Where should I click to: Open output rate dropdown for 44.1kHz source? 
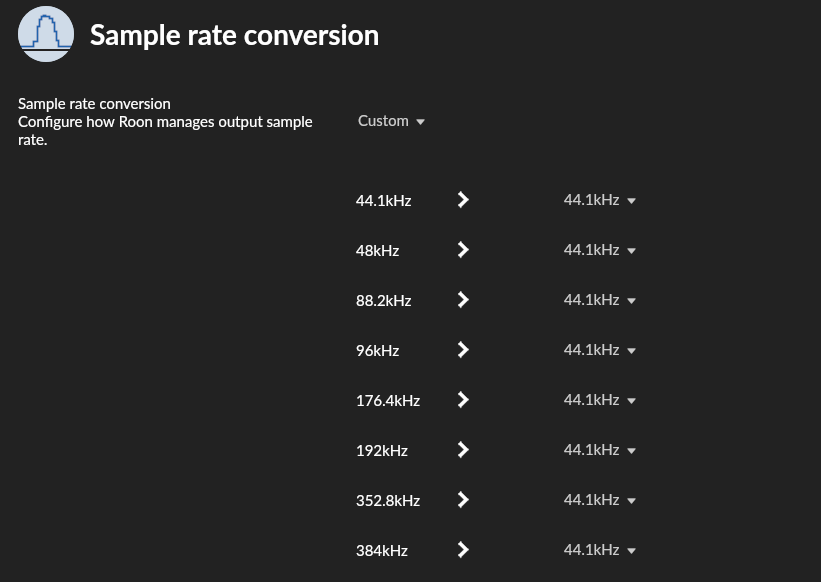click(599, 200)
